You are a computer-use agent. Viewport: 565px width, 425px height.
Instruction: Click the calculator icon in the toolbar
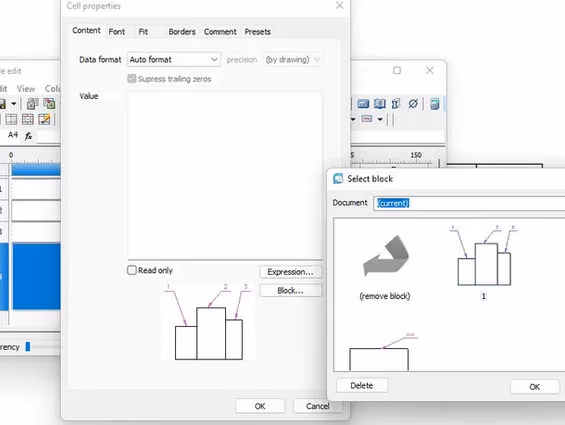[x=435, y=104]
